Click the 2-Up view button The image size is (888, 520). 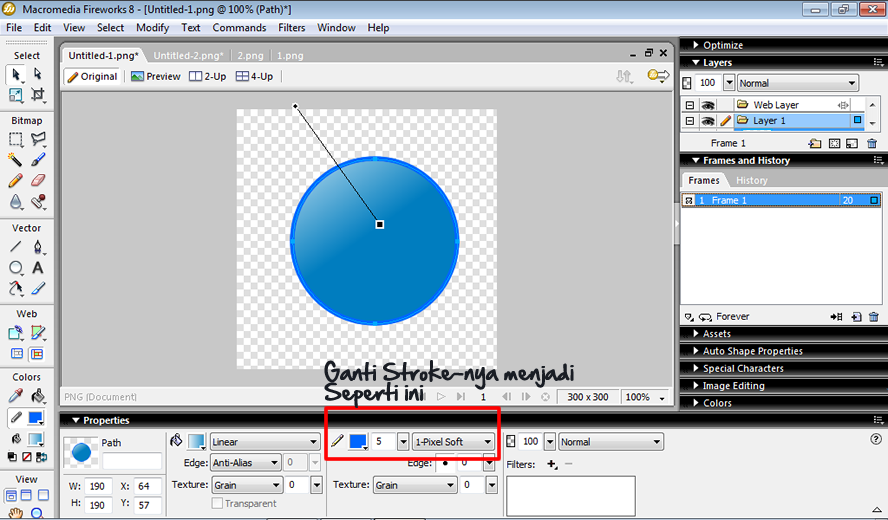click(208, 76)
